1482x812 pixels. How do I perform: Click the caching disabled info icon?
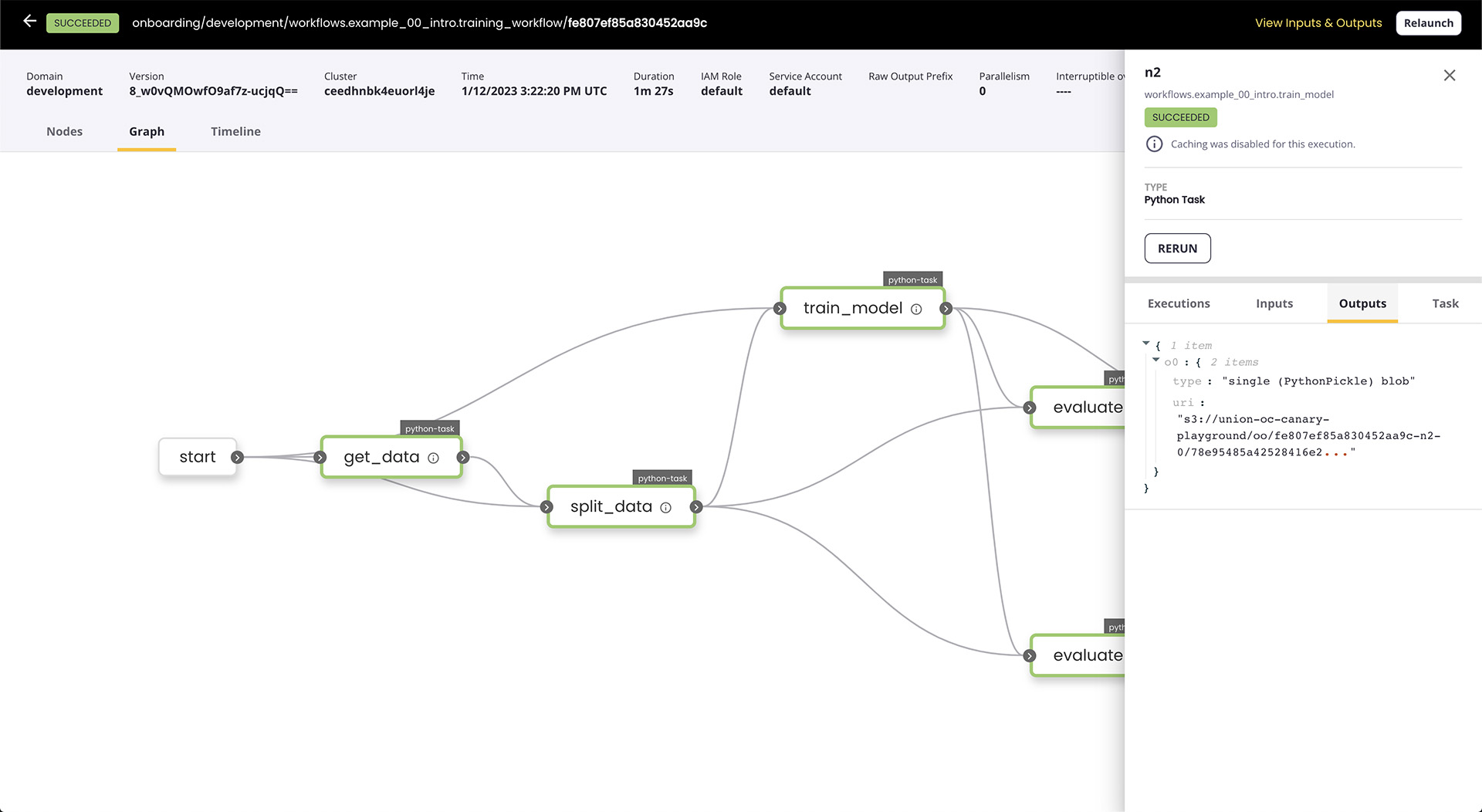point(1154,144)
